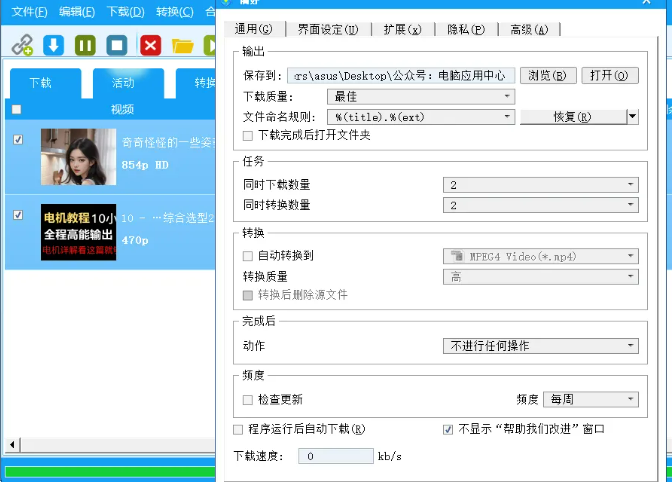The image size is (672, 483).
Task: Switch to the 界面设定(U) tab
Action: coord(328,30)
